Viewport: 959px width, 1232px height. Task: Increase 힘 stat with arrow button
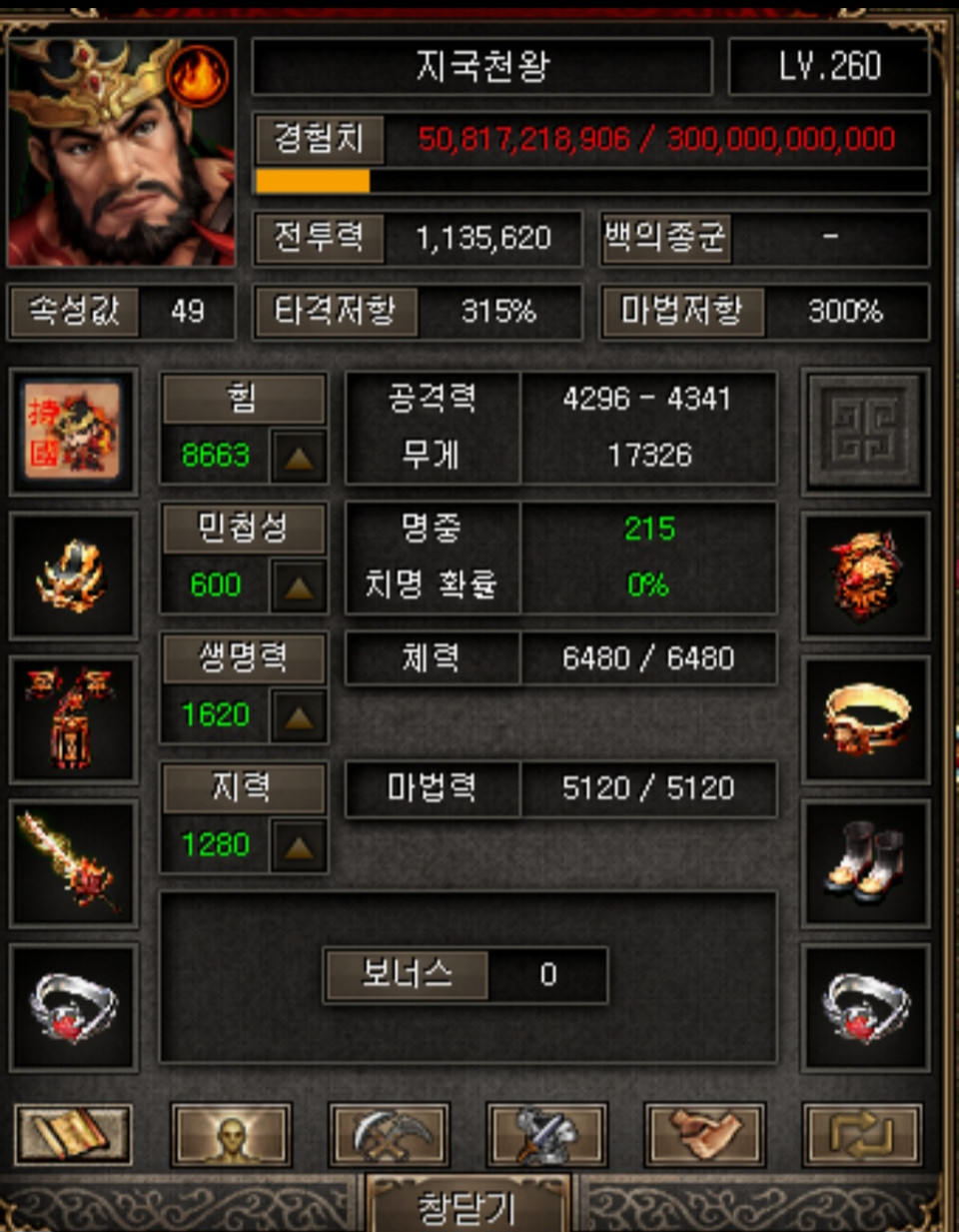point(299,457)
